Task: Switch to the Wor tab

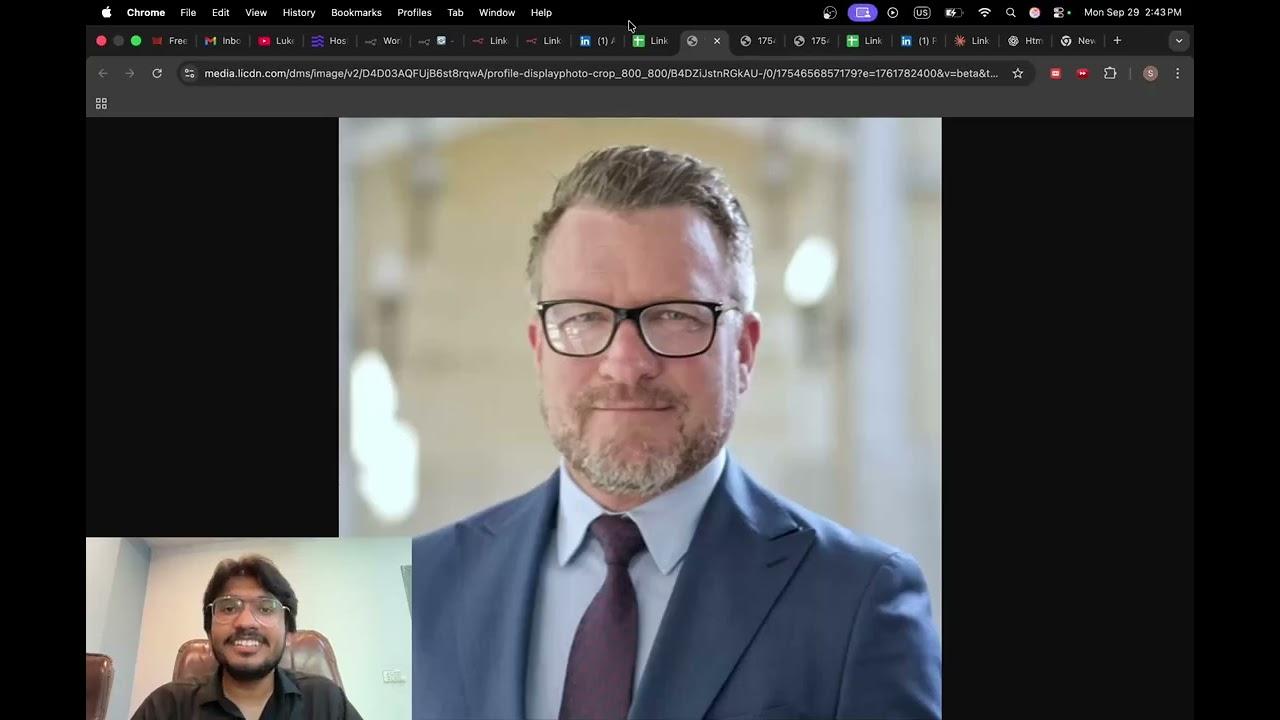Action: coord(383,41)
